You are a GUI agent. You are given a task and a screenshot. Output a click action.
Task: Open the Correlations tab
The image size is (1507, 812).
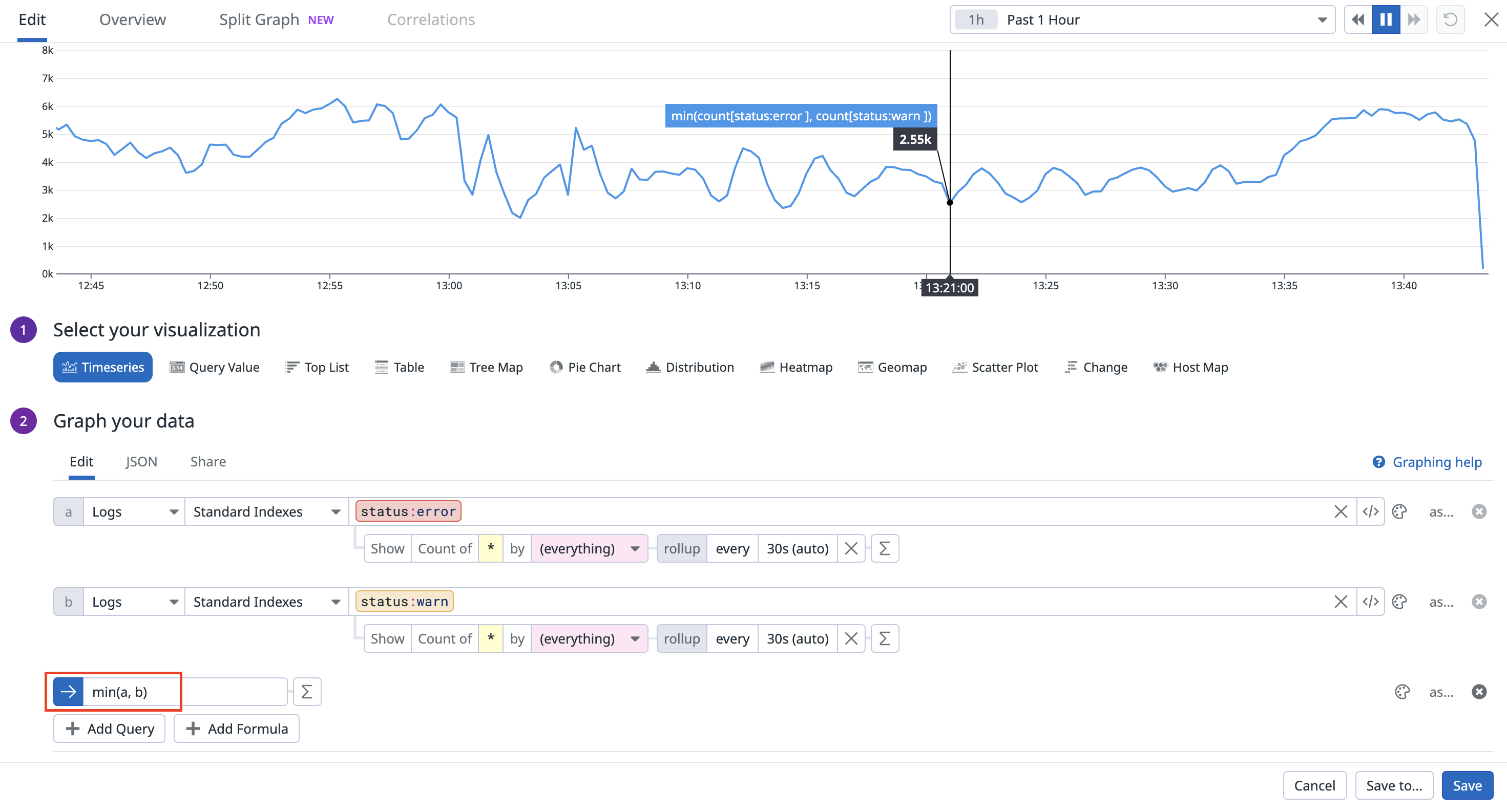click(431, 20)
